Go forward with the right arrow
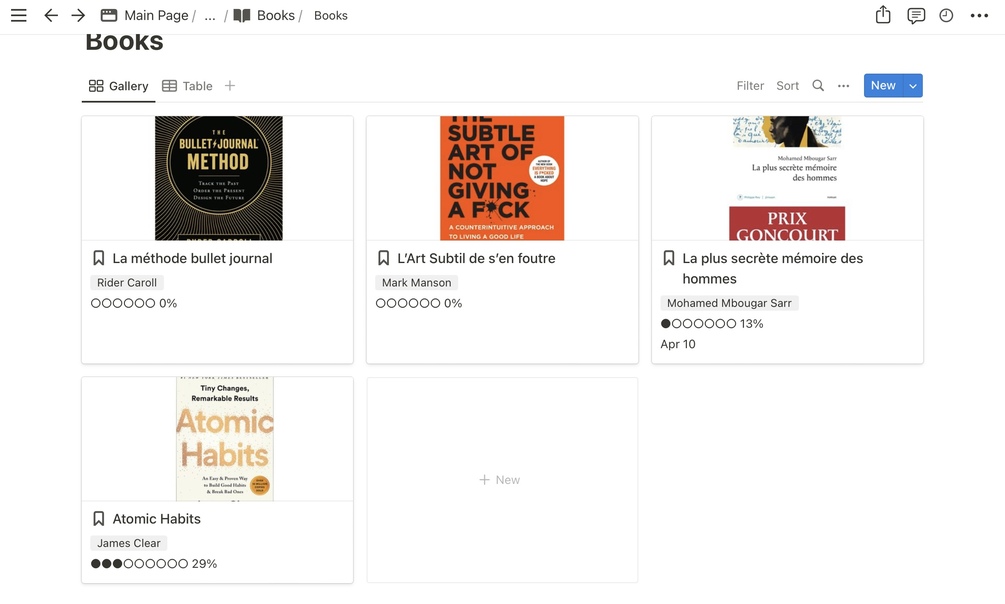The width and height of the screenshot is (1005, 604). [x=78, y=16]
